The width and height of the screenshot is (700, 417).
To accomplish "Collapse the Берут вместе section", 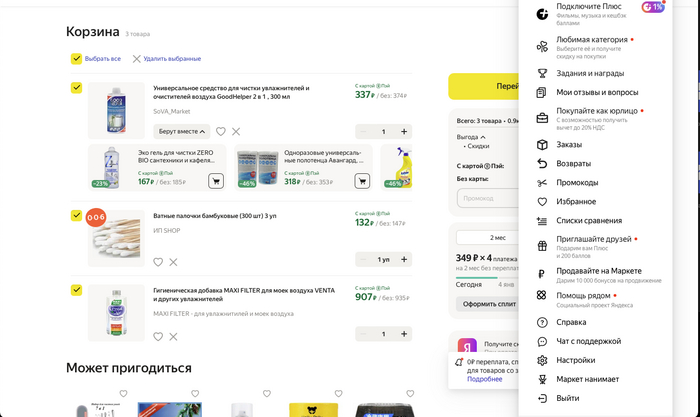I will 182,131.
